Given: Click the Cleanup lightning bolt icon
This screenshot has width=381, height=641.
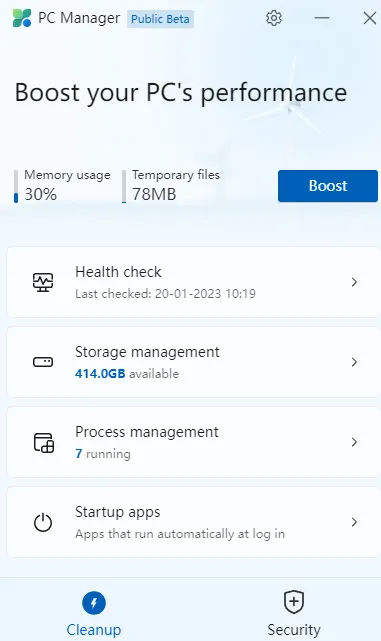Looking at the screenshot, I should click(94, 603).
